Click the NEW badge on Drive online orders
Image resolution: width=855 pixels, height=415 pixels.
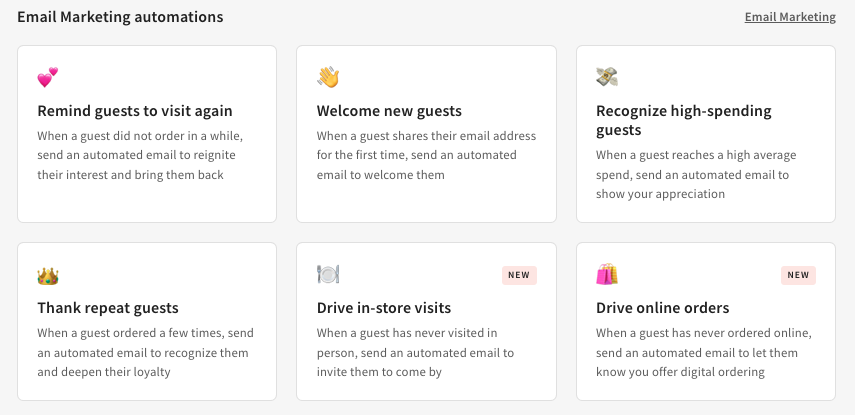point(798,275)
